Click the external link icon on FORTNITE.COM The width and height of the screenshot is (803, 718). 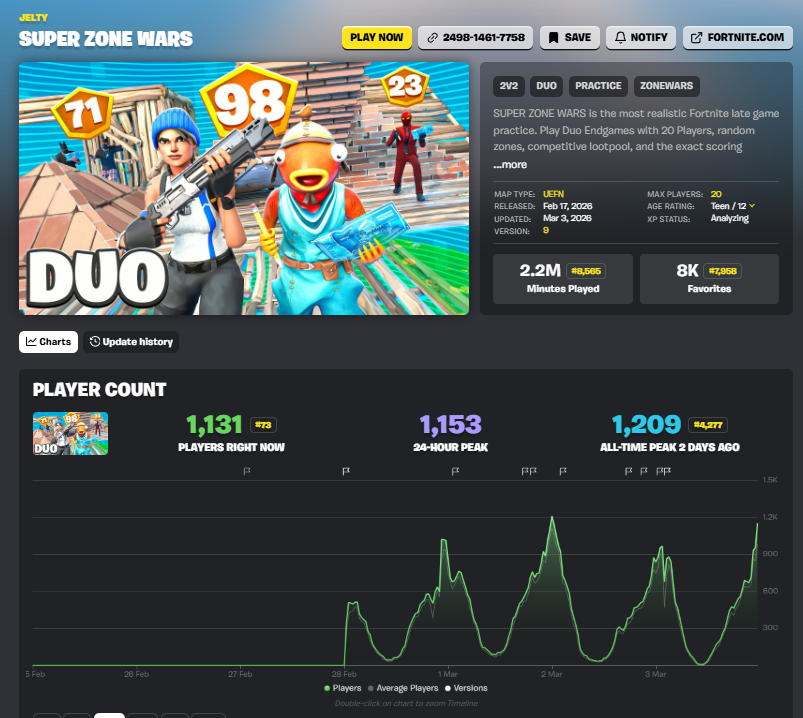tap(696, 37)
